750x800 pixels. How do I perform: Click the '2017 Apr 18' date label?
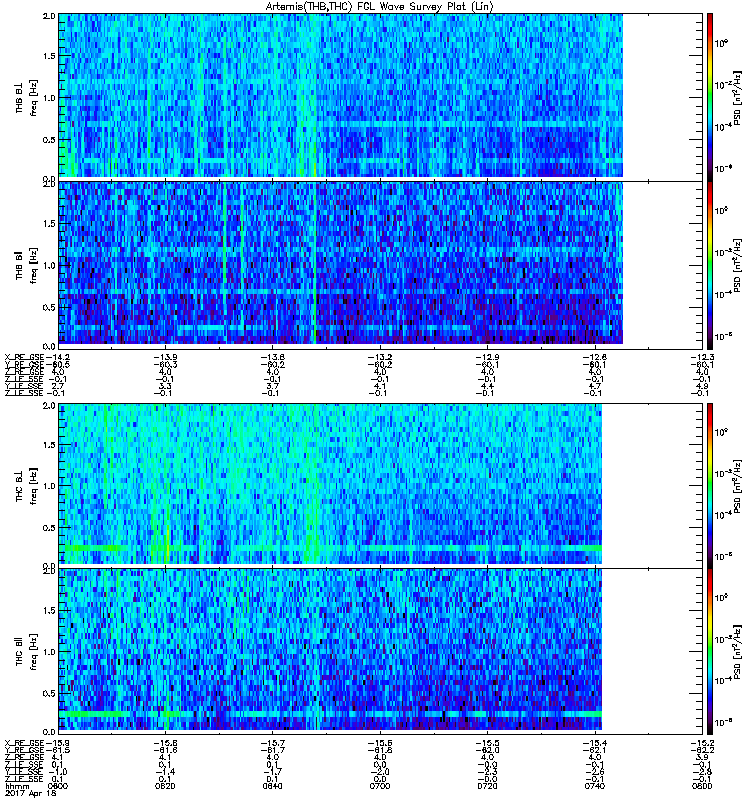pyautogui.click(x=29, y=793)
